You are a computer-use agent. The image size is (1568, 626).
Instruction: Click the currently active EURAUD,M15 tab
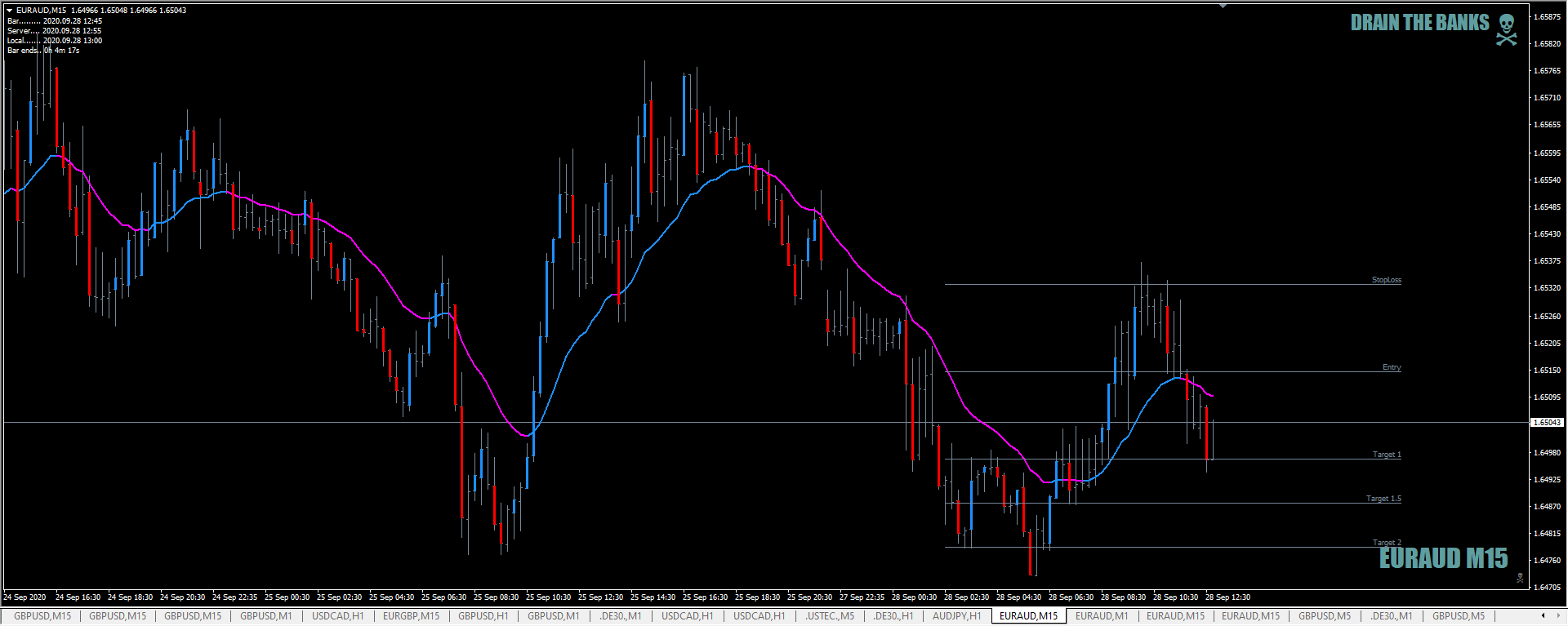pos(1028,616)
